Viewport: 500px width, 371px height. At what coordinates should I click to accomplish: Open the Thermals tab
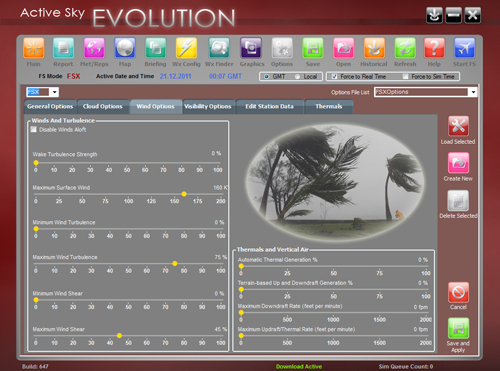click(329, 107)
